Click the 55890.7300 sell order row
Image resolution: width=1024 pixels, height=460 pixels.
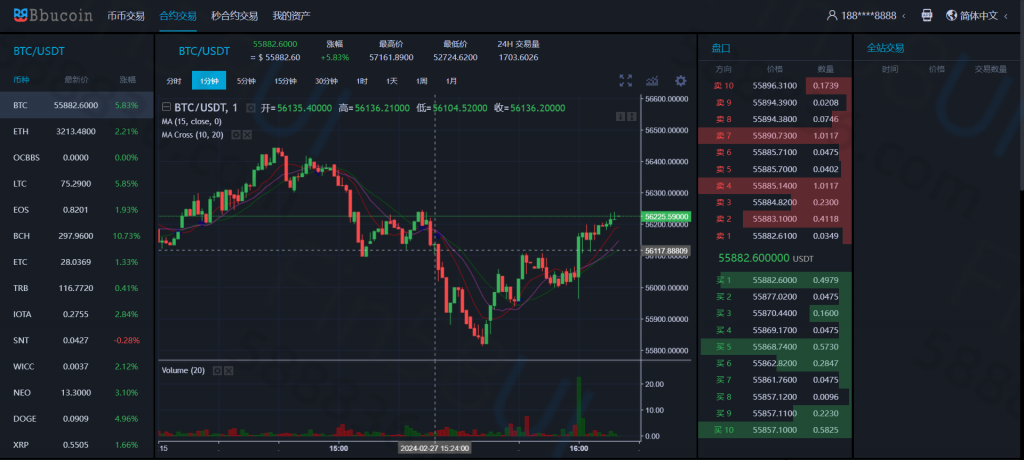click(773, 135)
